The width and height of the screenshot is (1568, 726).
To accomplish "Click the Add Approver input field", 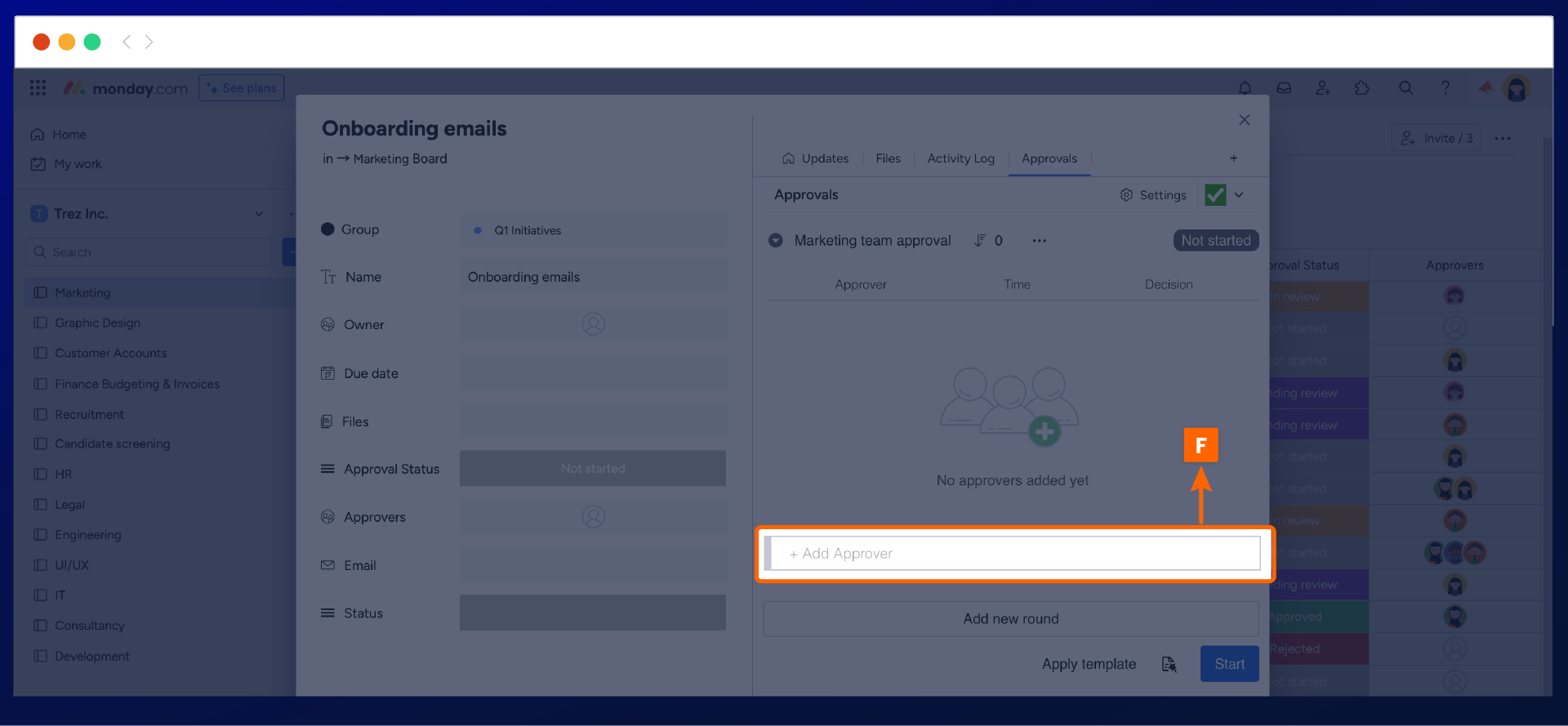I will coord(1013,554).
